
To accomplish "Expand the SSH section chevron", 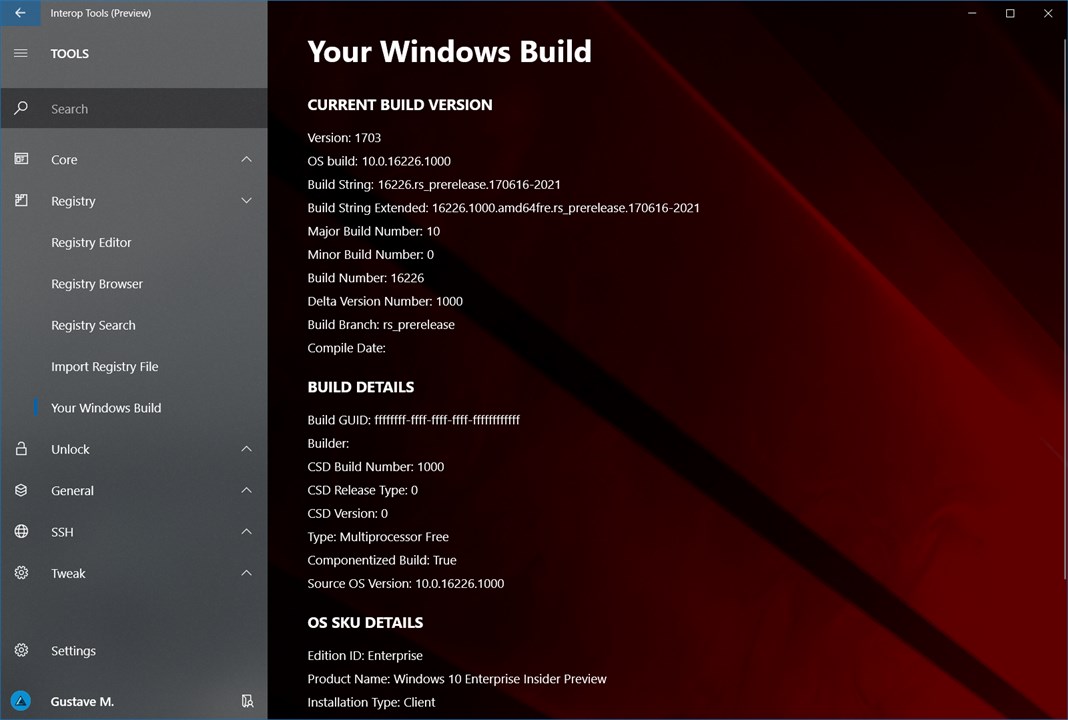I will pos(247,531).
